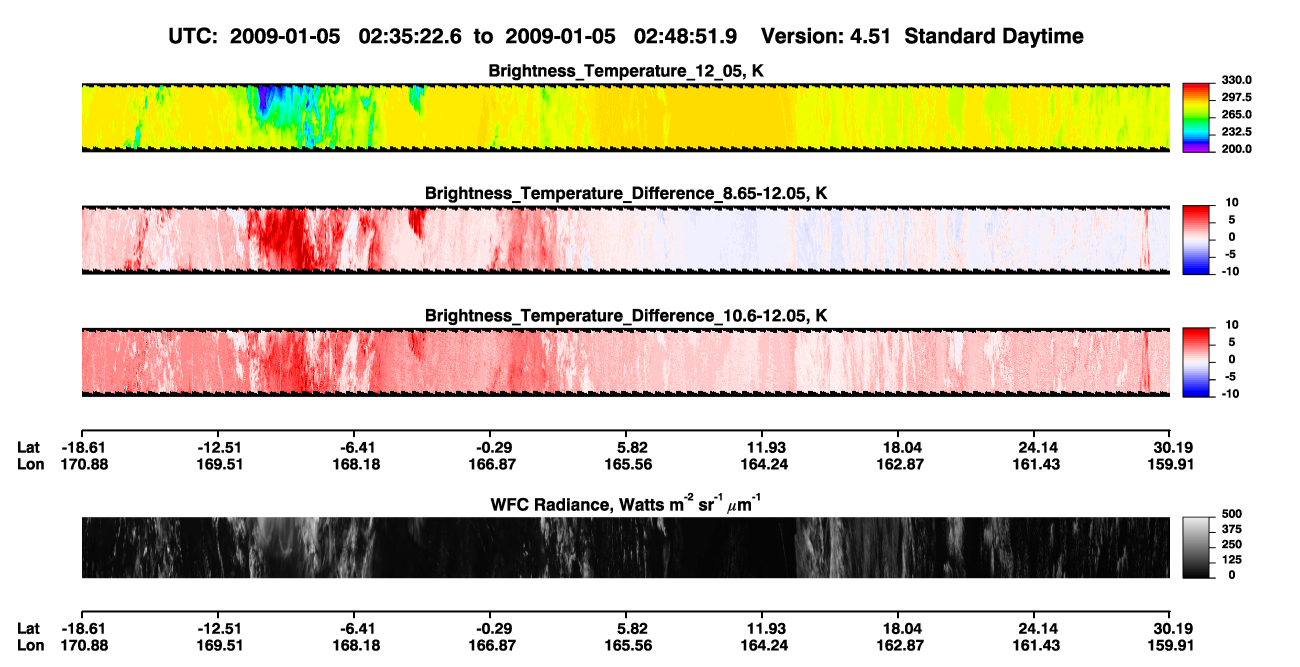Click the '-10' tick on the 8.65-12.05 colorbar
The width and height of the screenshot is (1300, 667).
click(x=1232, y=271)
